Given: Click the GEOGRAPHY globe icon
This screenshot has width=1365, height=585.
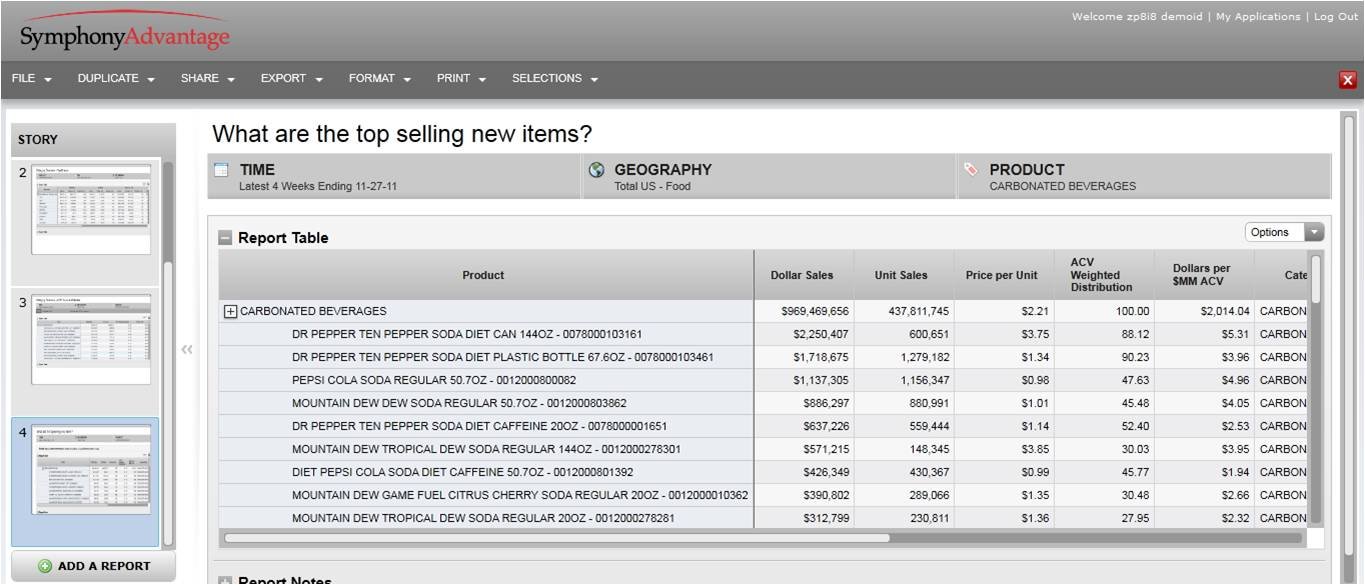Looking at the screenshot, I should pos(597,171).
